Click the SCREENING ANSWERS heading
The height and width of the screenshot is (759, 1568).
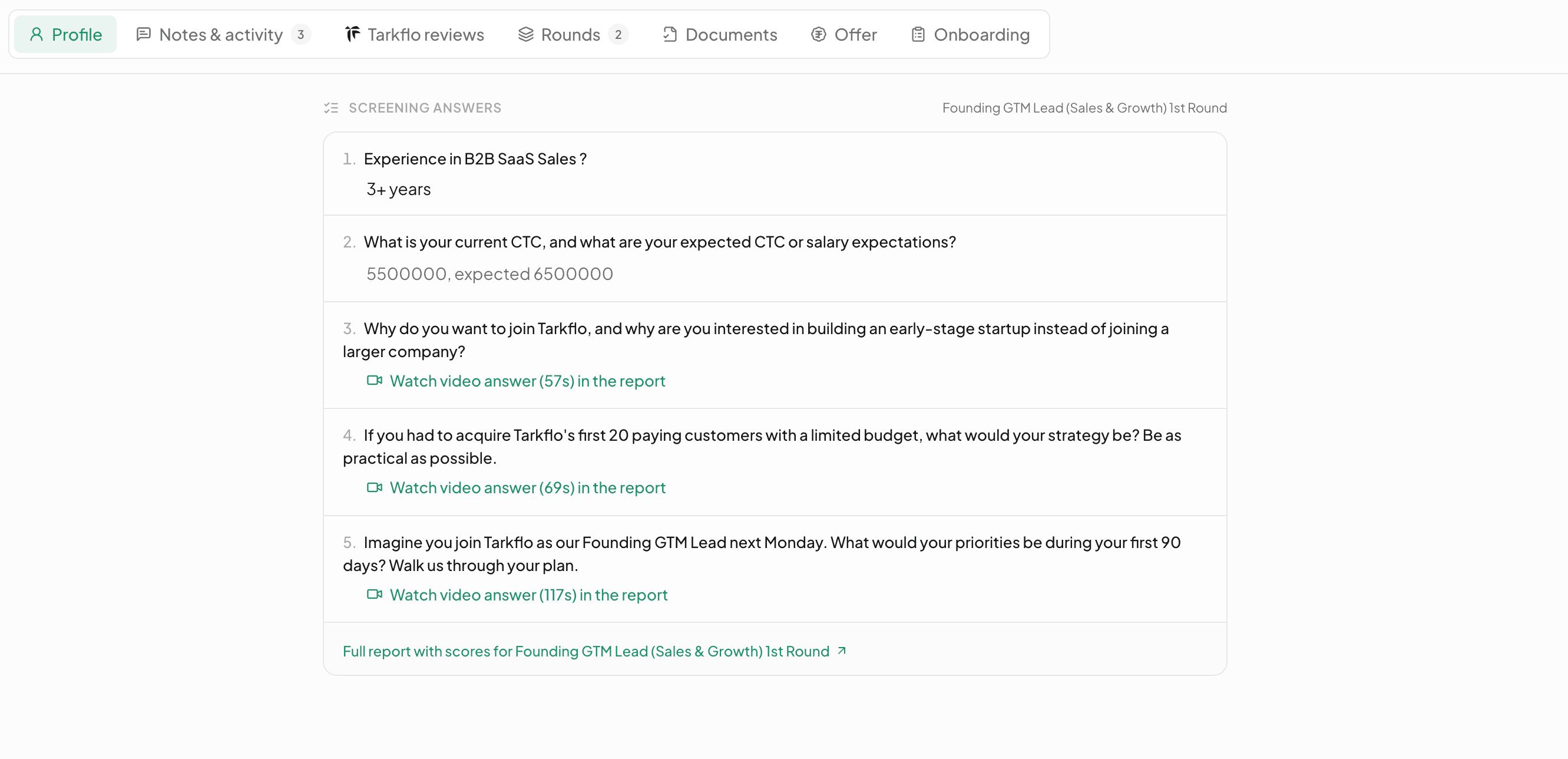pyautogui.click(x=425, y=108)
